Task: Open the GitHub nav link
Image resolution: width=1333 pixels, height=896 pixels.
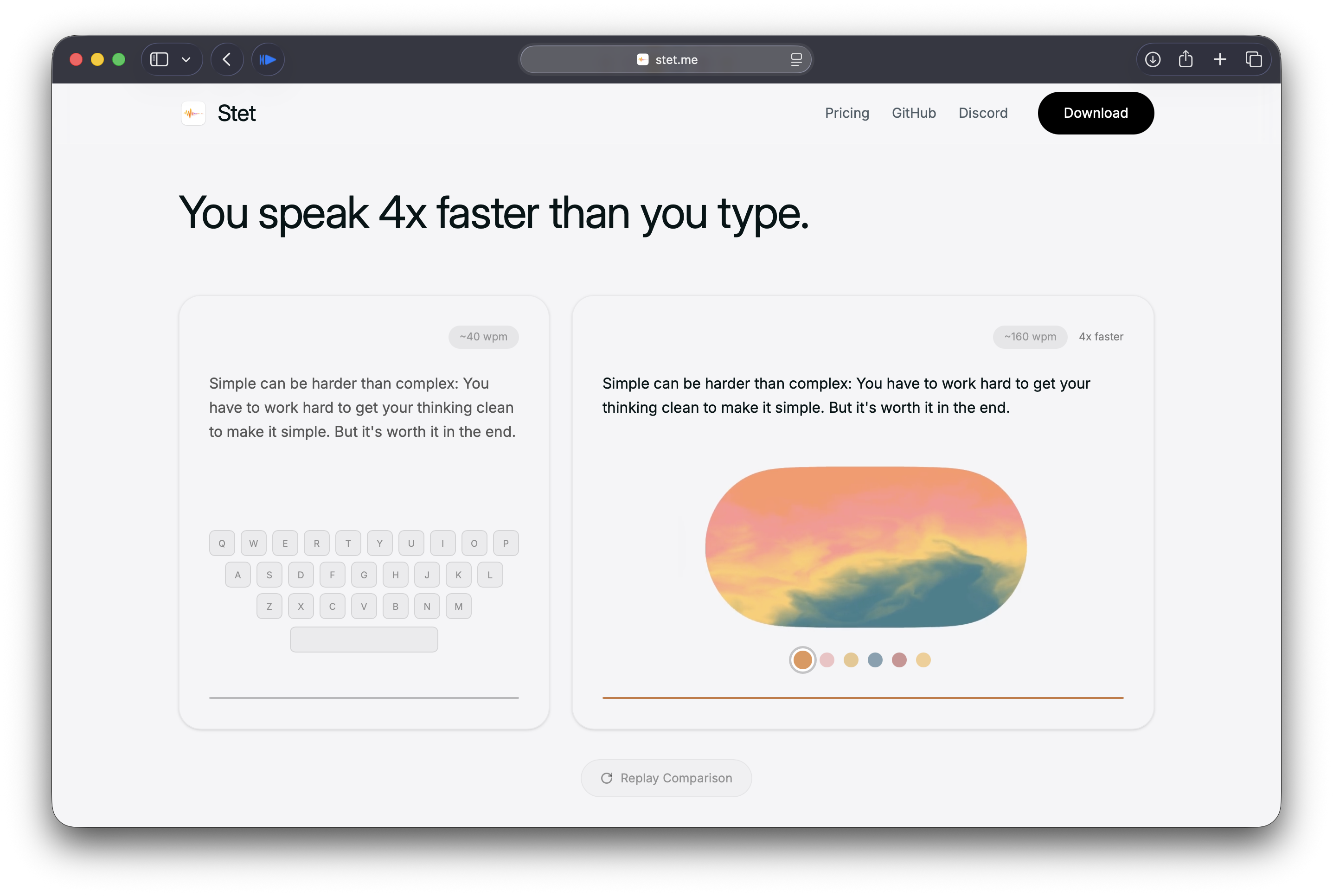Action: pyautogui.click(x=914, y=113)
